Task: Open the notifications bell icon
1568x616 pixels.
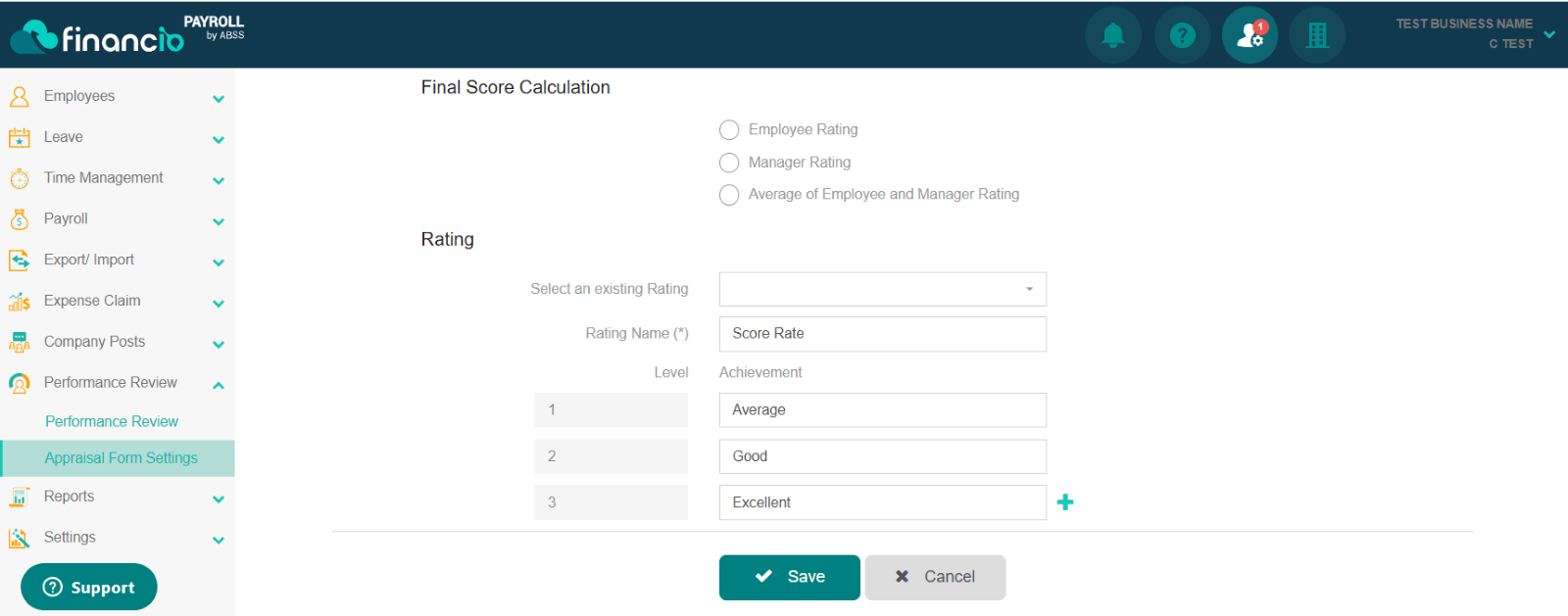Action: click(x=1112, y=35)
